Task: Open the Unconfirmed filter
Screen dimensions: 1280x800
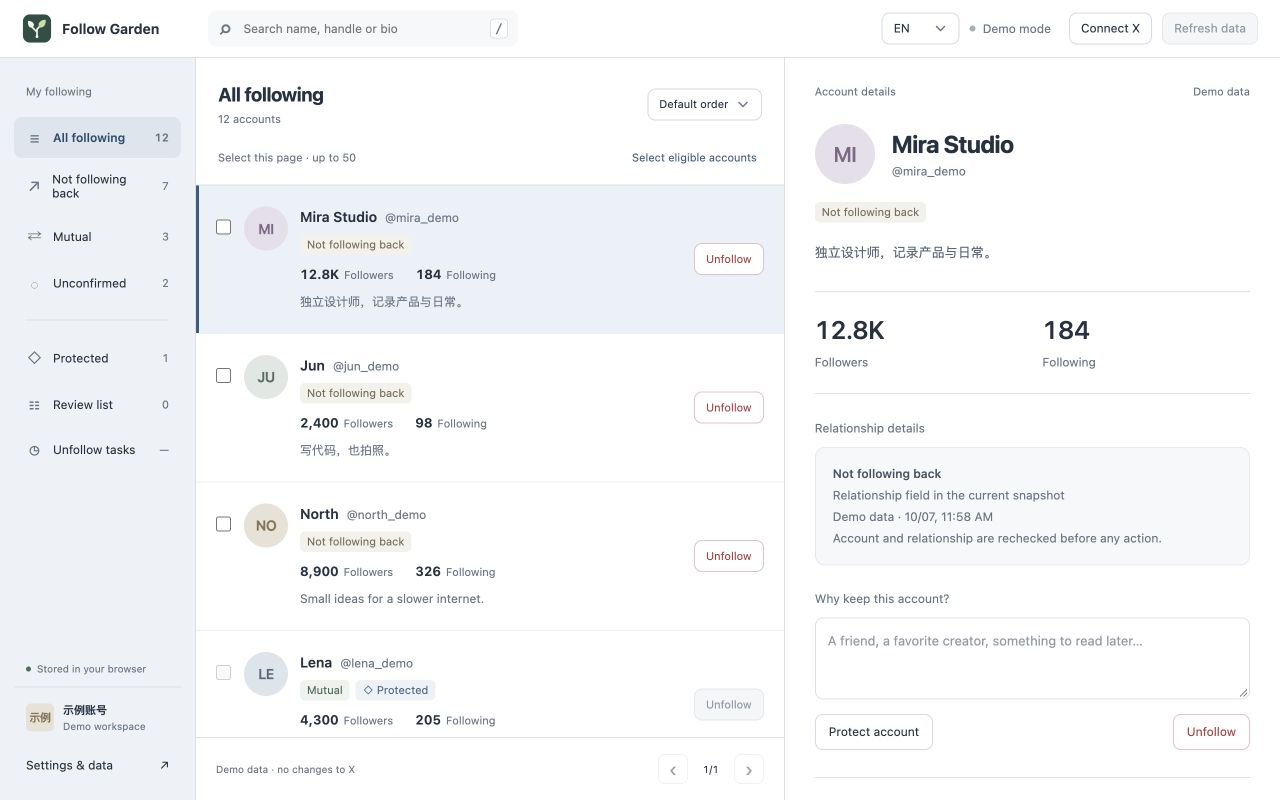Action: pyautogui.click(x=97, y=283)
